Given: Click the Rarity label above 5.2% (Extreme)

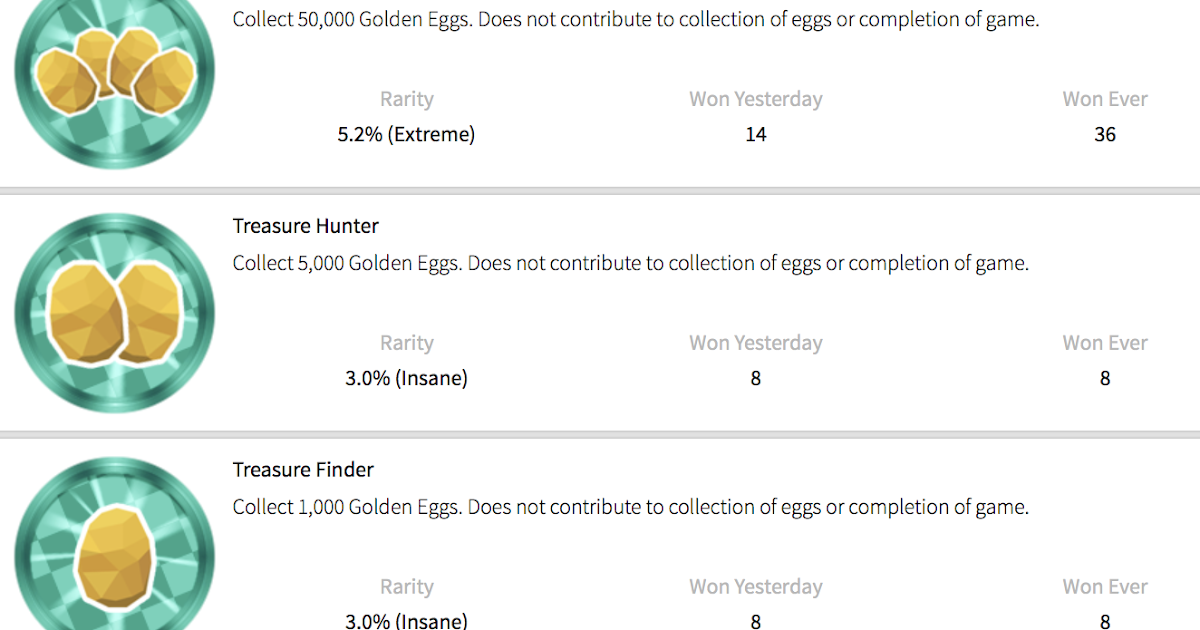Looking at the screenshot, I should pyautogui.click(x=406, y=99).
